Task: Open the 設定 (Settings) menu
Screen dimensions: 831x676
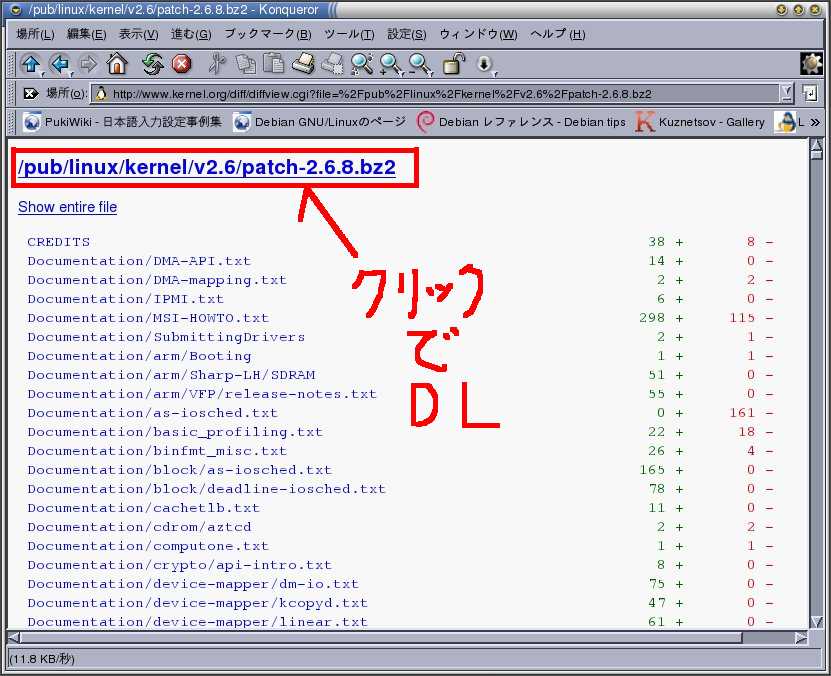Action: (406, 34)
